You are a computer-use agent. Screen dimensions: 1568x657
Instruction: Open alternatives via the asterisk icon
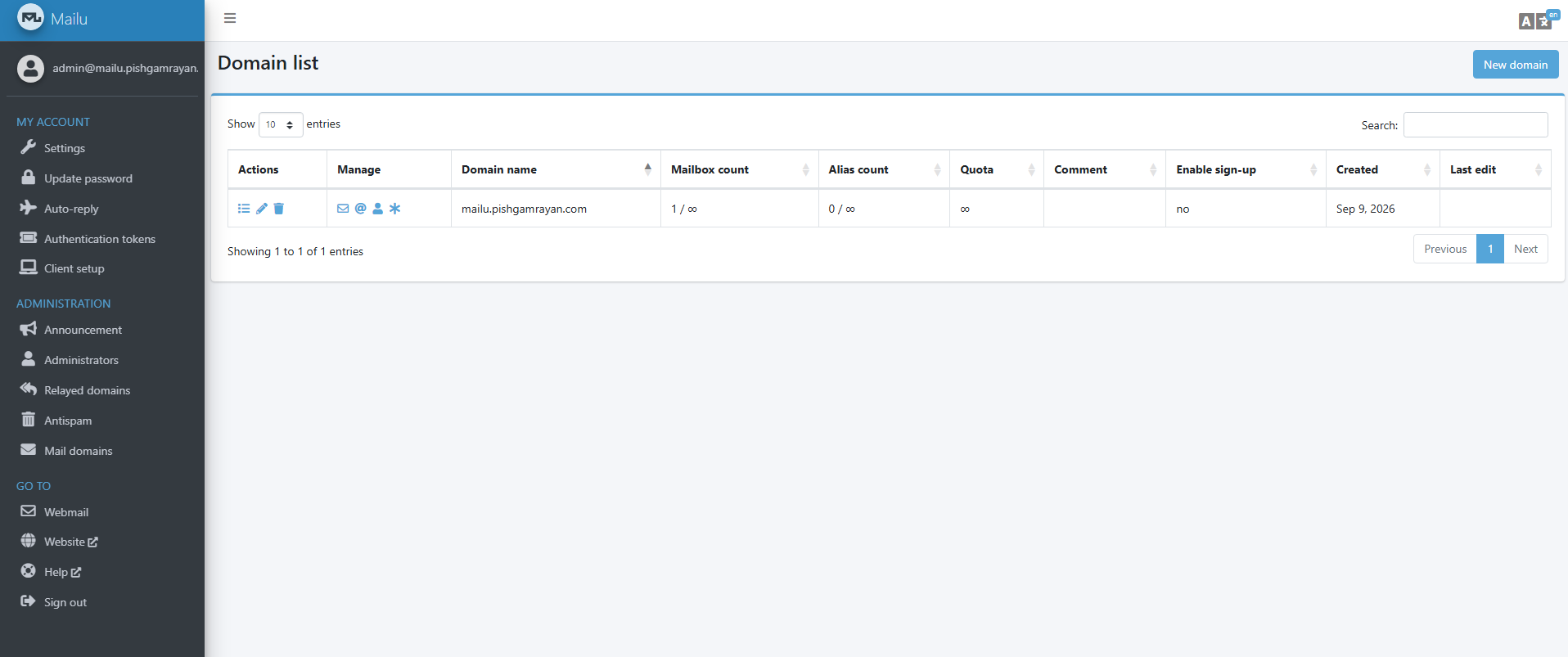click(395, 209)
